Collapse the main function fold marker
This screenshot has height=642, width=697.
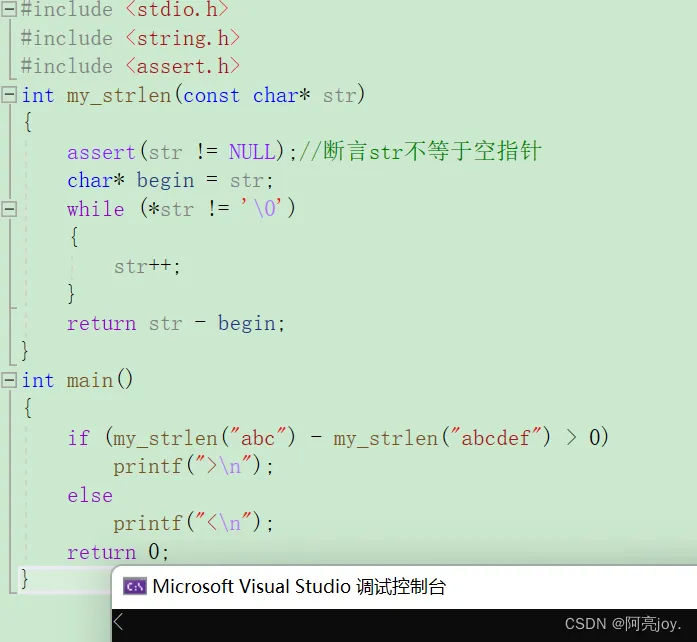point(9,380)
